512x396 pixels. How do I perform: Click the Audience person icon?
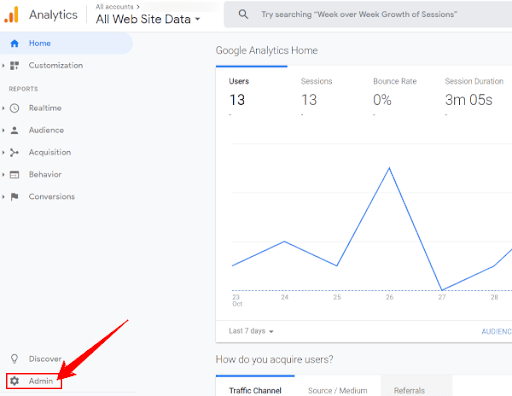[x=14, y=130]
